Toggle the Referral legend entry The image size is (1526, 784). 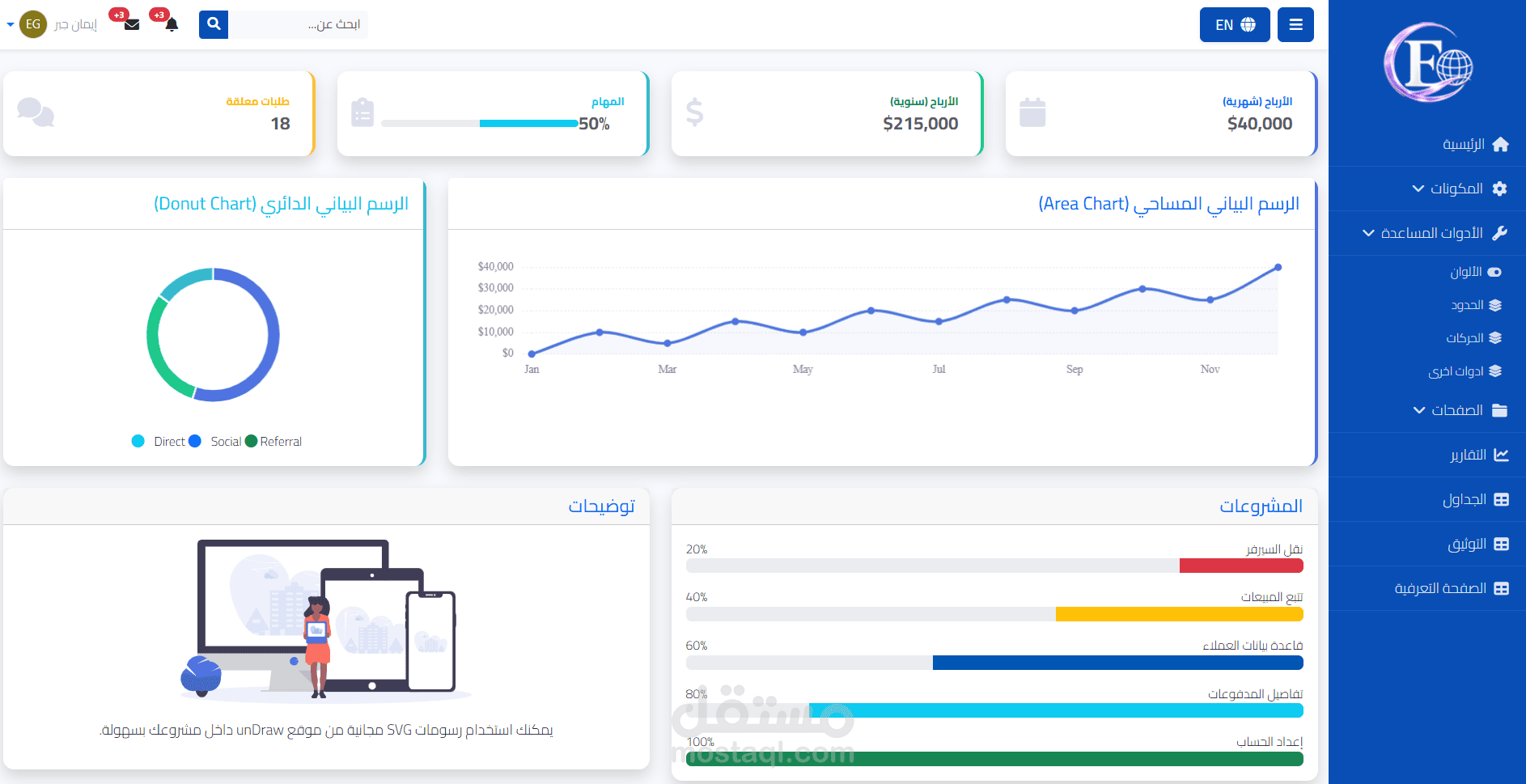(273, 441)
